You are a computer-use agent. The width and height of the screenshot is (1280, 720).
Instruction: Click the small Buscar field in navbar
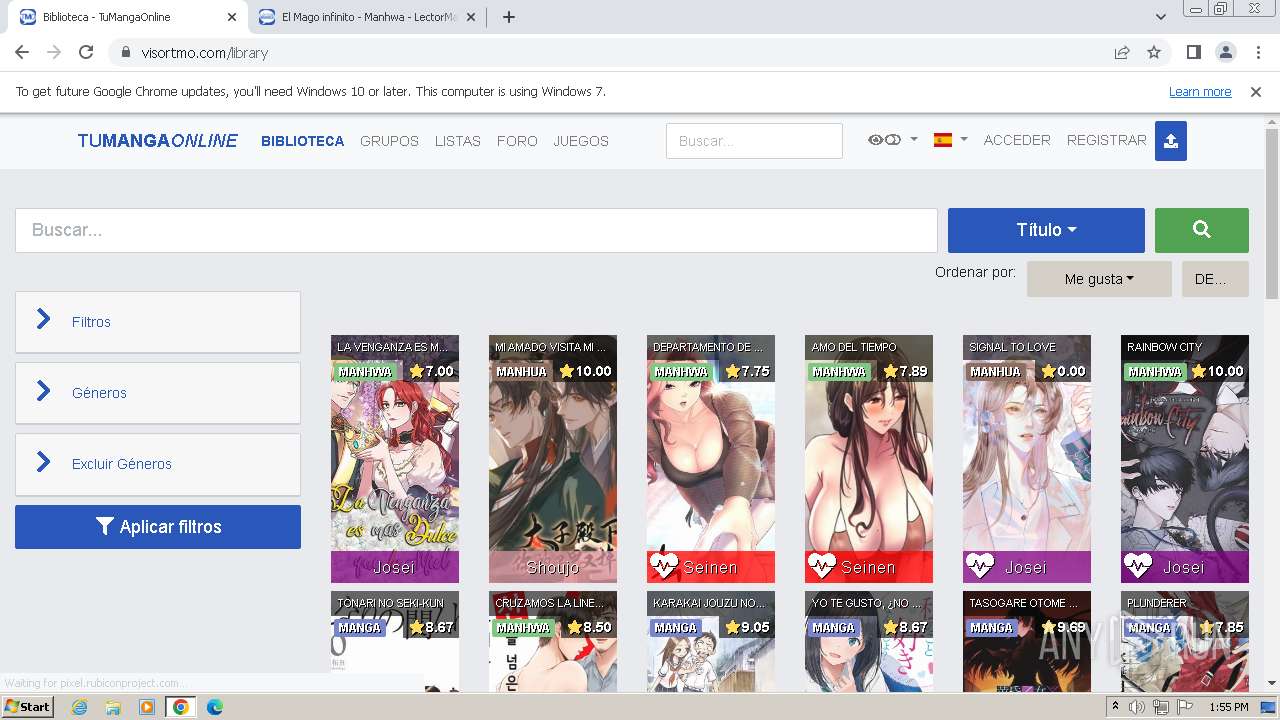coord(754,141)
